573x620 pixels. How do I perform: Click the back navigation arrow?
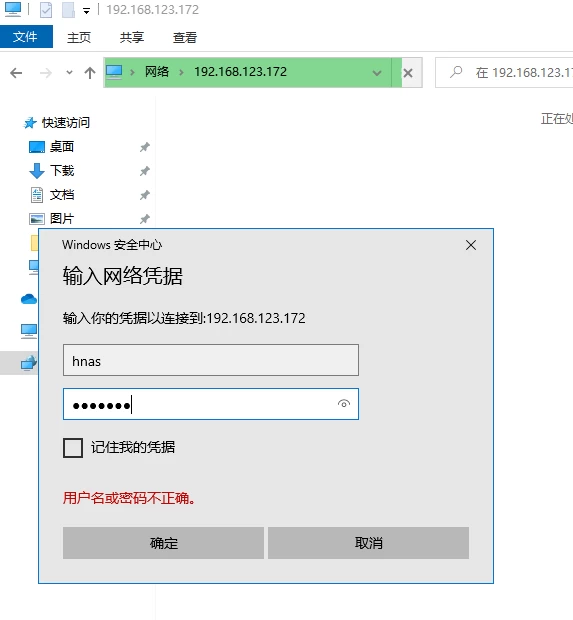[16, 73]
